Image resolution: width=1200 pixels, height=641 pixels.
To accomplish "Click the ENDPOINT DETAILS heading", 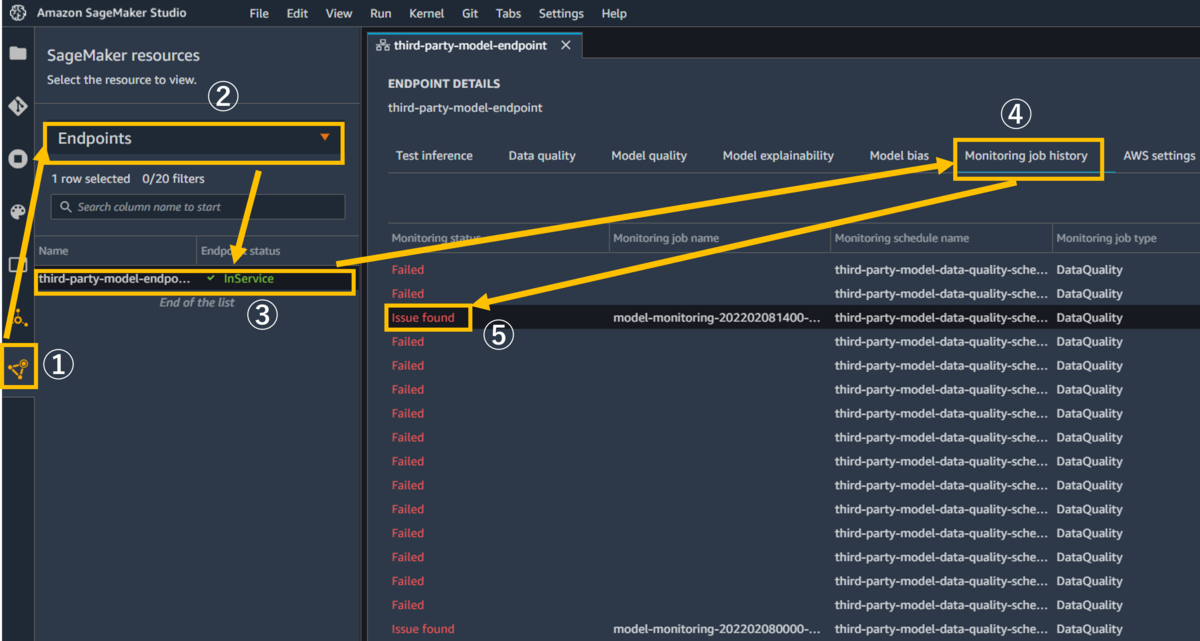I will [444, 84].
